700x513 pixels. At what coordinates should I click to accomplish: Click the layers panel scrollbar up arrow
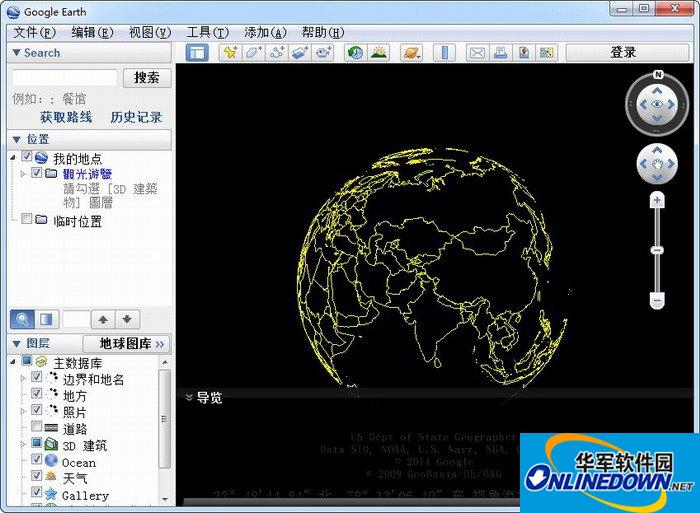point(165,362)
